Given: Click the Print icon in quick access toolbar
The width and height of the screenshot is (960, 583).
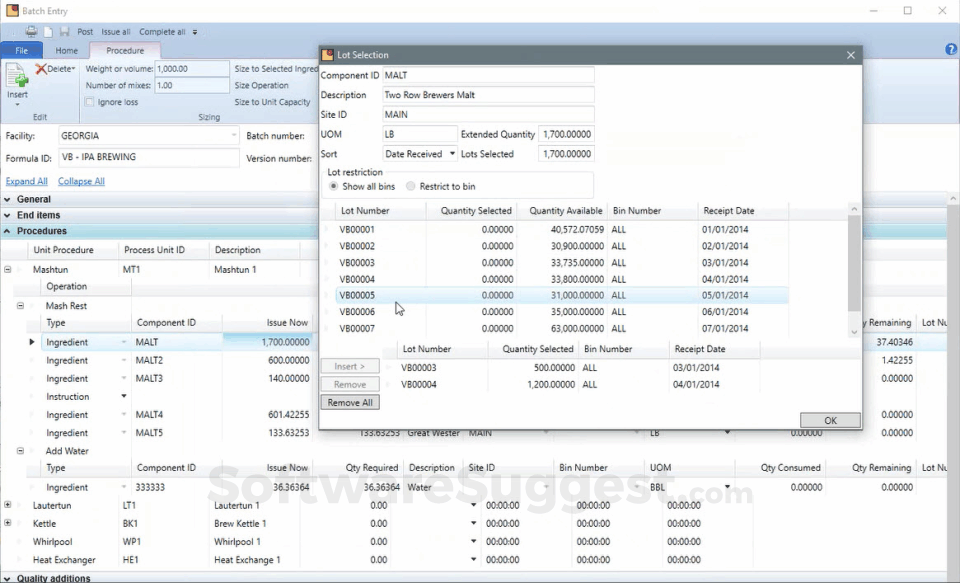Looking at the screenshot, I should click(31, 32).
